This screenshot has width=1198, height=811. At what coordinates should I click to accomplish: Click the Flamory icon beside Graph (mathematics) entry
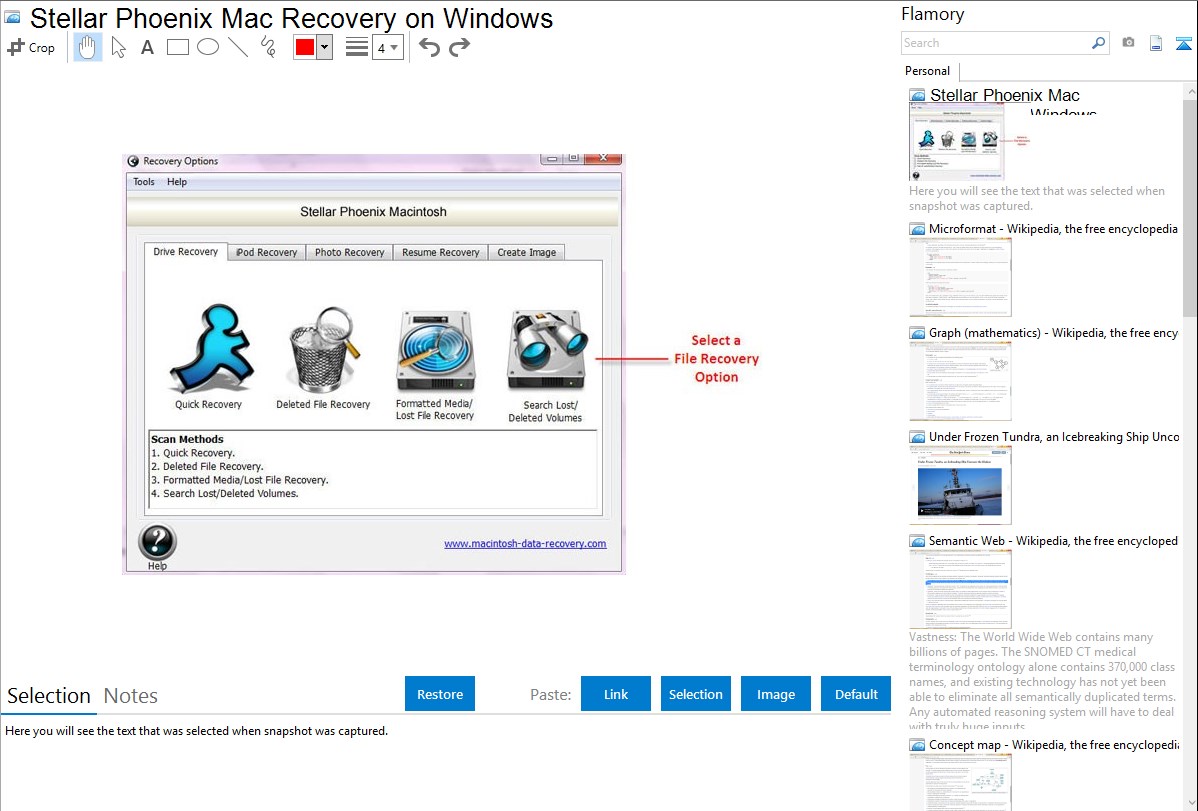pos(917,333)
